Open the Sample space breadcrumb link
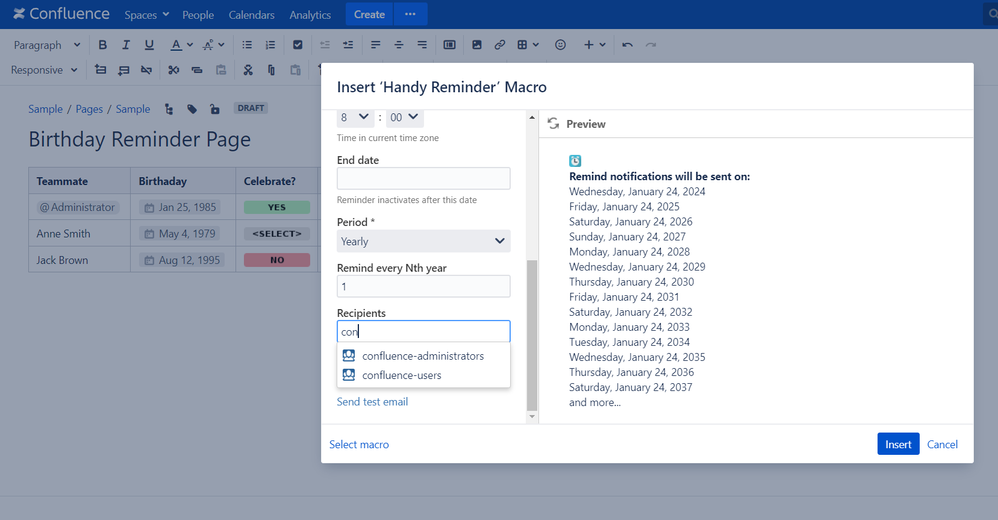The image size is (998, 520). (x=45, y=109)
